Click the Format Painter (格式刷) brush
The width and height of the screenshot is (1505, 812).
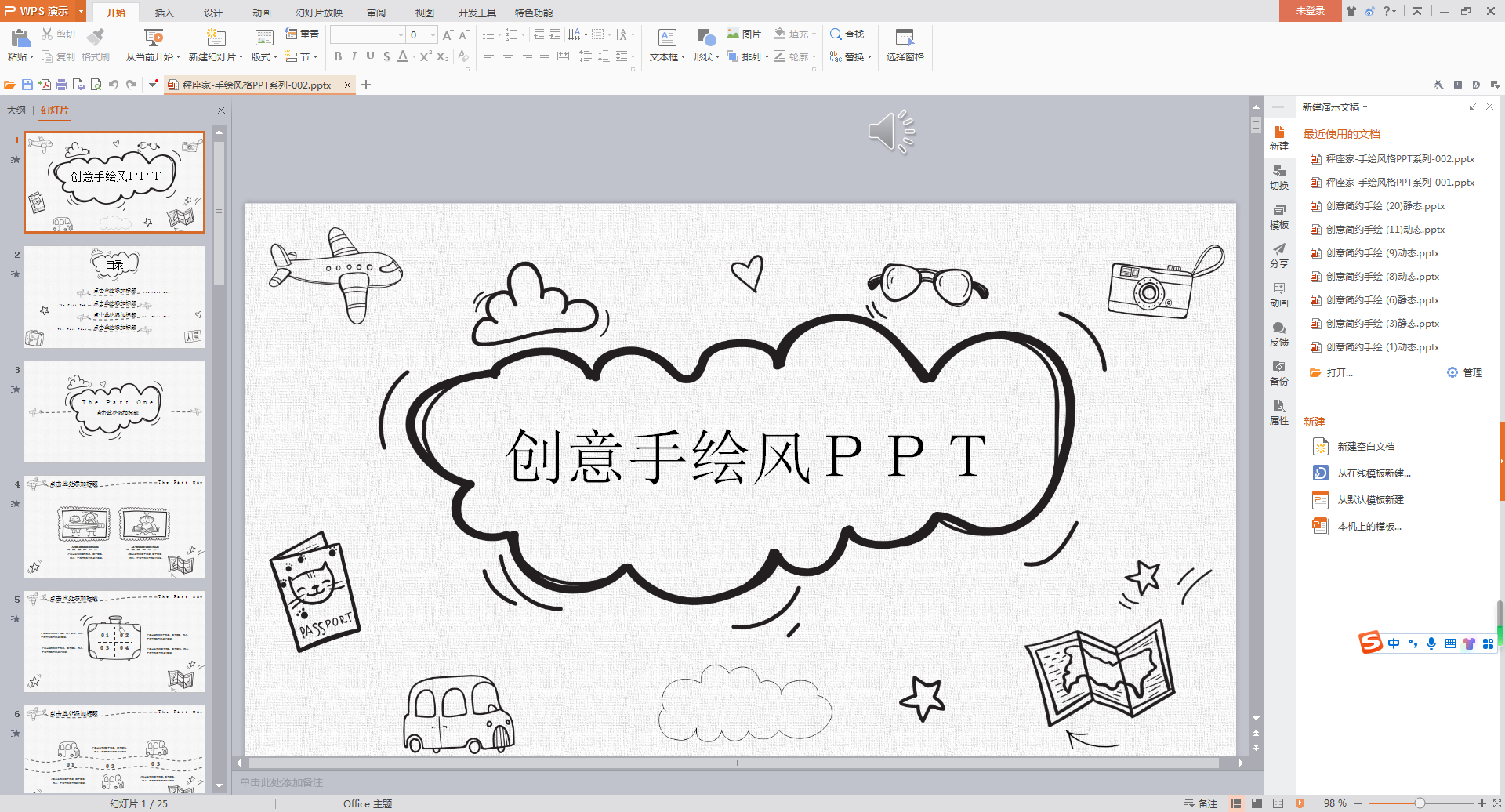pos(96,37)
